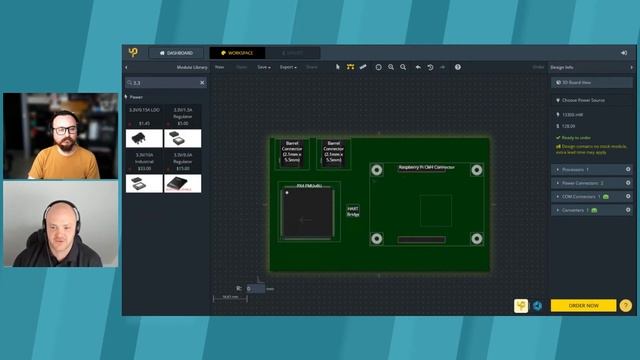Clear the module search with X
The width and height of the screenshot is (640, 360).
coord(202,82)
